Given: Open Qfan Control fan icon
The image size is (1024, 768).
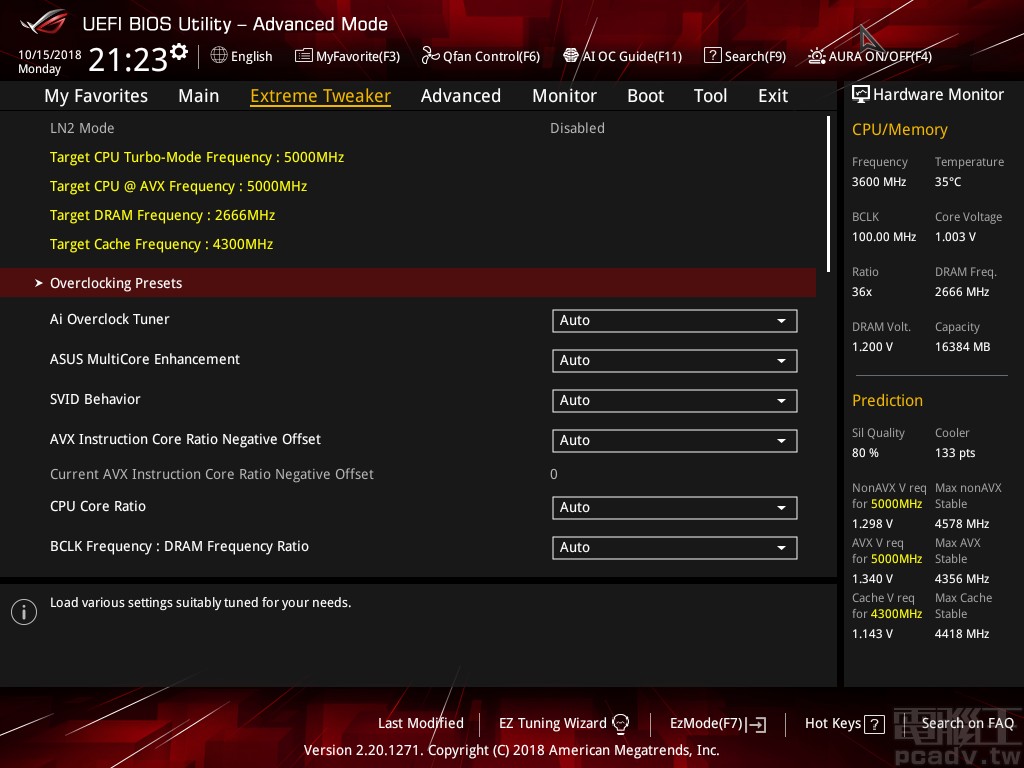Looking at the screenshot, I should coord(430,56).
